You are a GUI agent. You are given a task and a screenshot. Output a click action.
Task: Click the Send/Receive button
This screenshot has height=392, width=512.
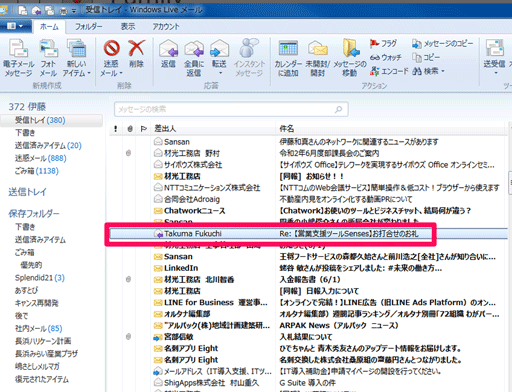tap(495, 53)
